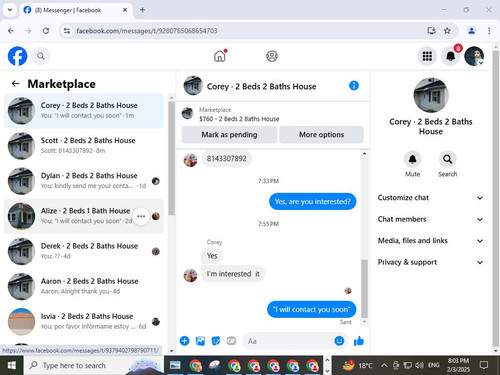Expand Media, files and links section
The image size is (500, 375).
(x=431, y=241)
